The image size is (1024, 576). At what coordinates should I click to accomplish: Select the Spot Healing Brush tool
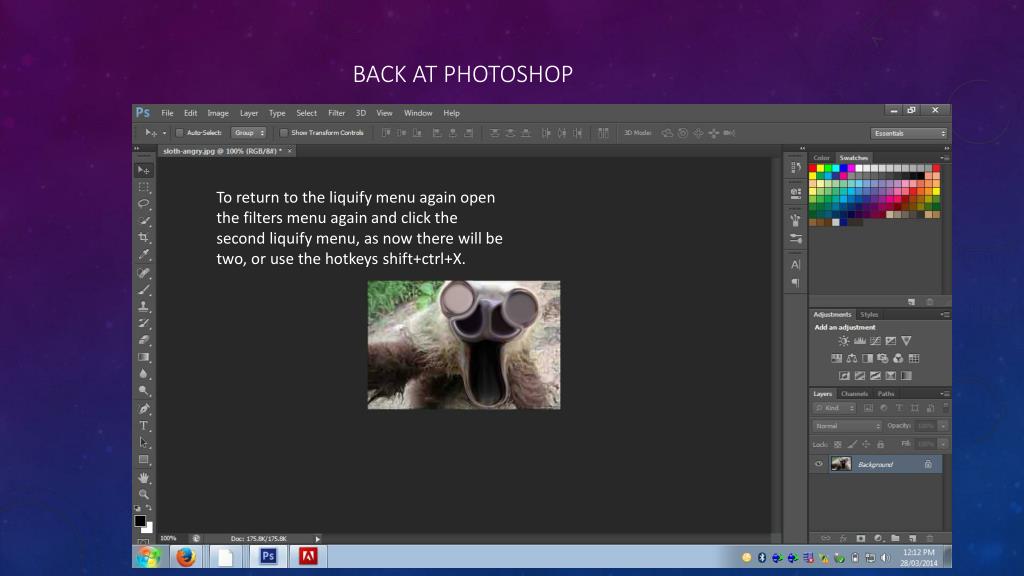click(144, 273)
